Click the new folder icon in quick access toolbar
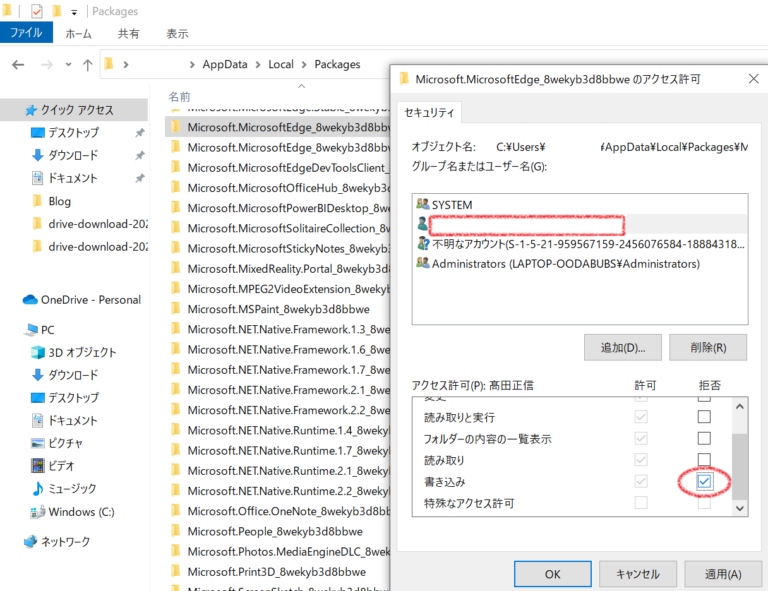This screenshot has width=768, height=591. [57, 11]
